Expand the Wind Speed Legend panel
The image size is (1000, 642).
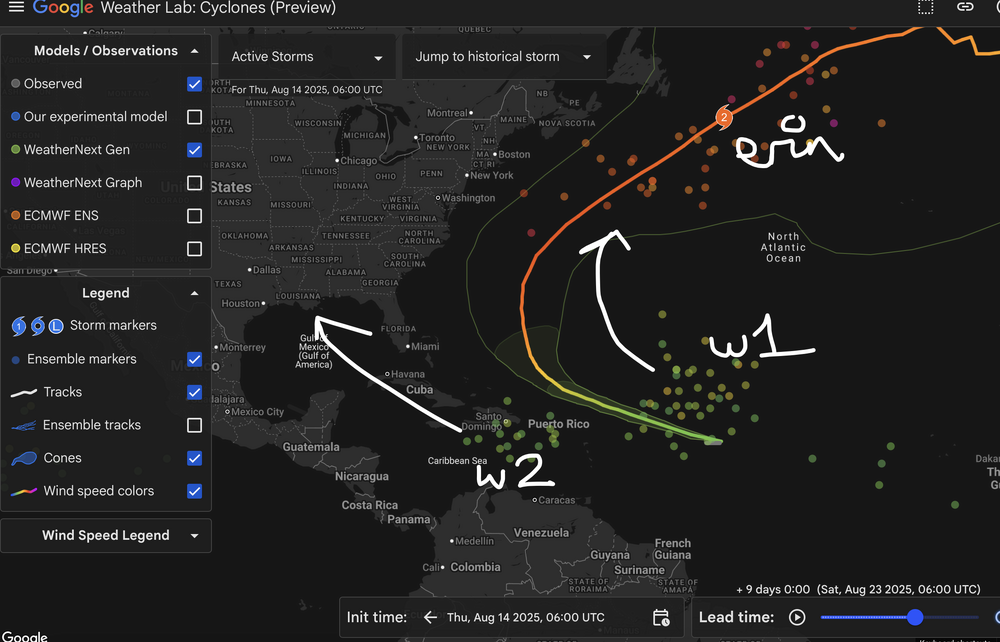[x=195, y=536]
